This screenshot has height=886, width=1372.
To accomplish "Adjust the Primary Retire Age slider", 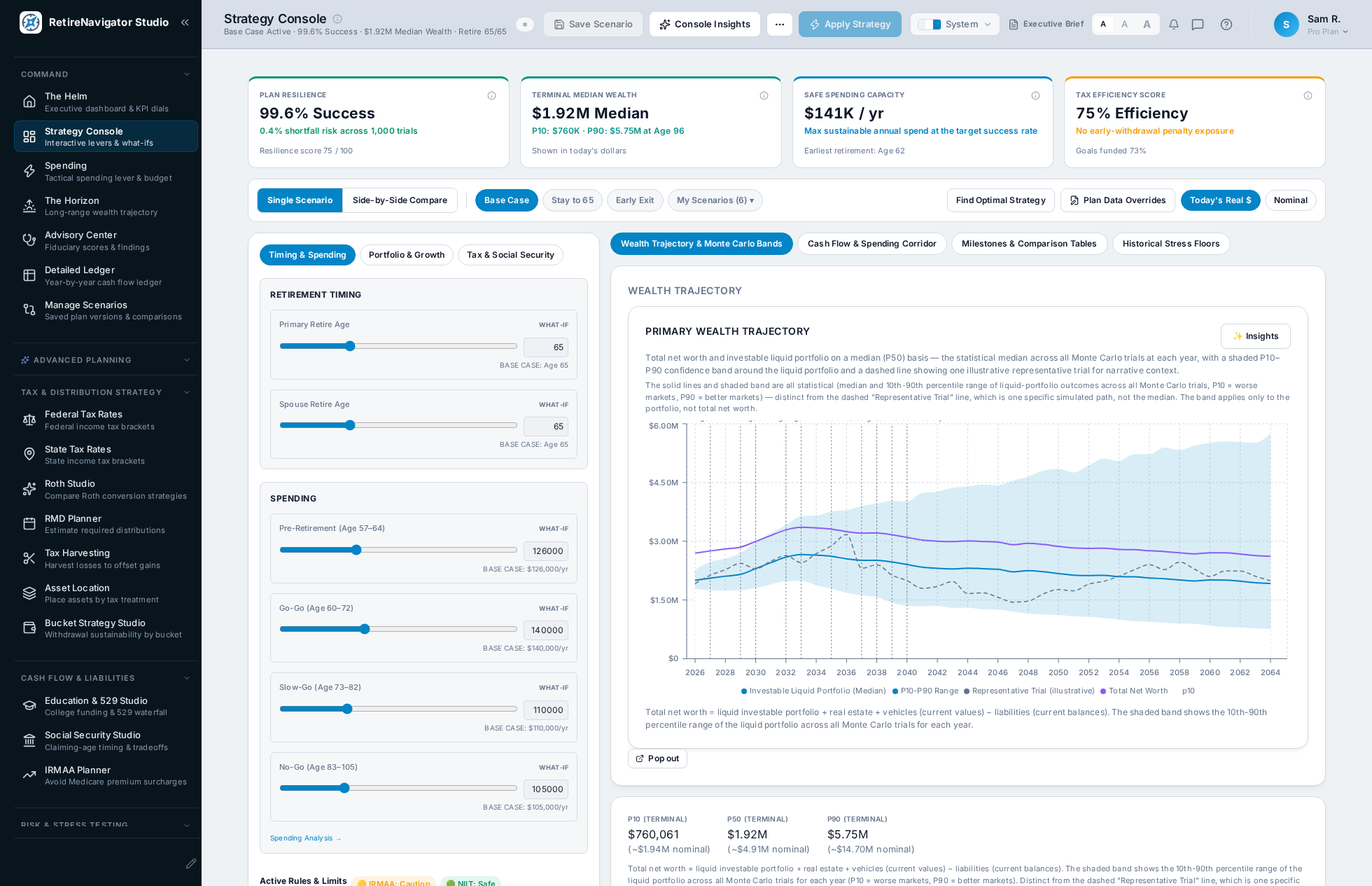I will (x=398, y=346).
